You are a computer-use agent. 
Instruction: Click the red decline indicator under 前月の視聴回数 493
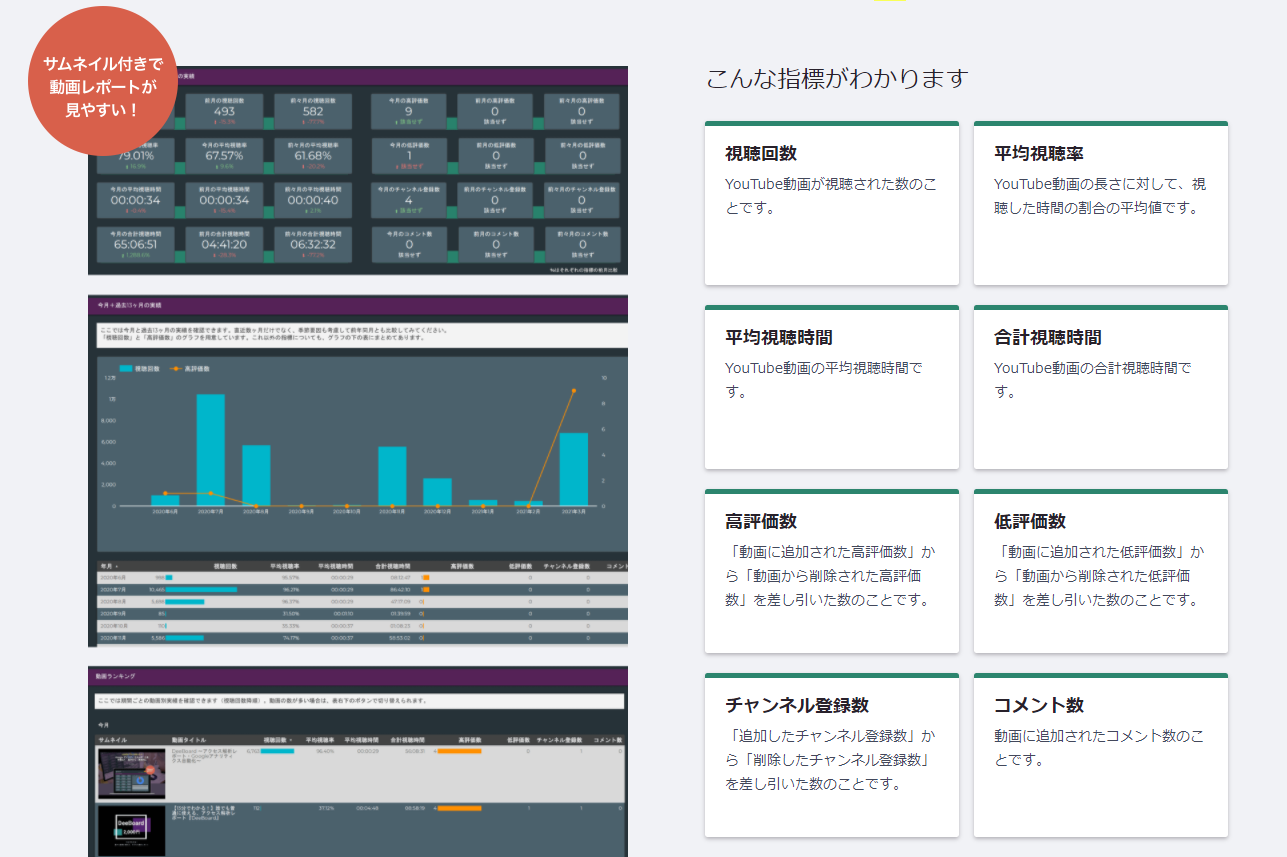click(x=222, y=122)
